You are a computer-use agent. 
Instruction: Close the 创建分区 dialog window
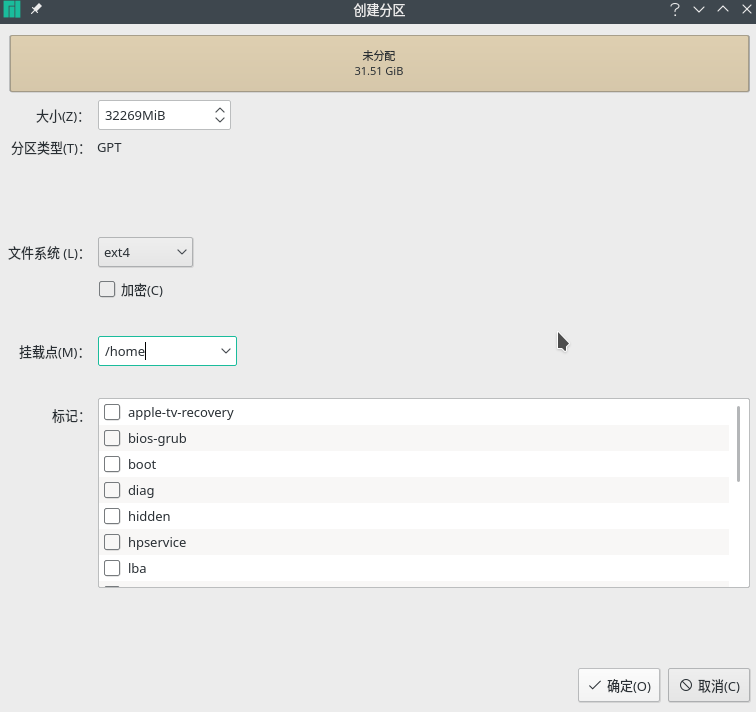746,9
